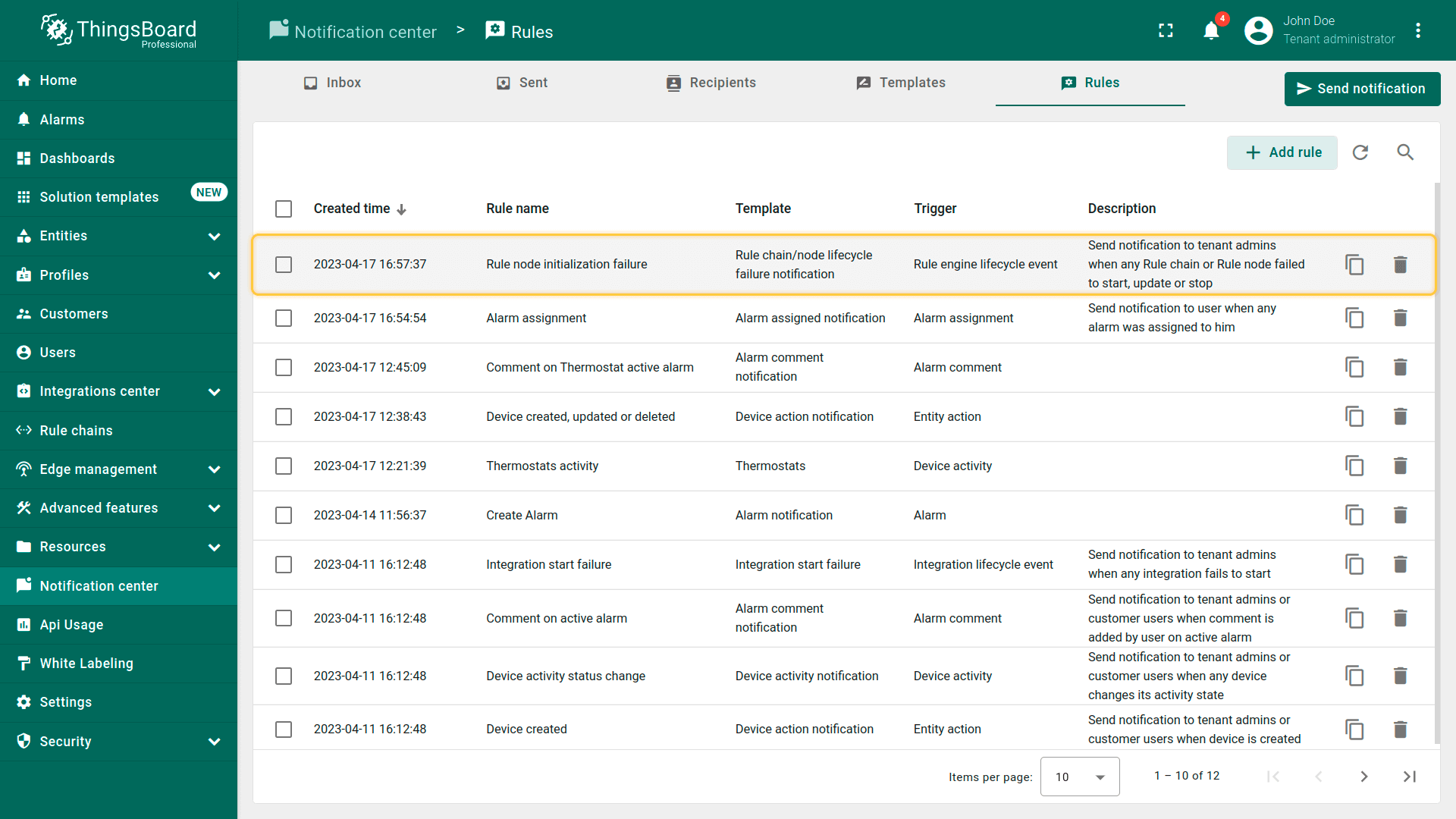
Task: Delete Rule node initialization failure rule
Action: (x=1400, y=265)
